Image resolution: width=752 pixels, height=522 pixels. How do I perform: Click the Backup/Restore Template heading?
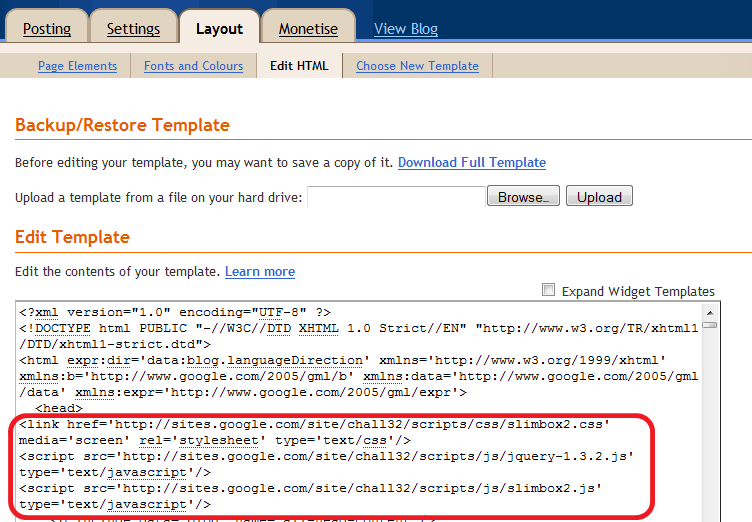122,125
